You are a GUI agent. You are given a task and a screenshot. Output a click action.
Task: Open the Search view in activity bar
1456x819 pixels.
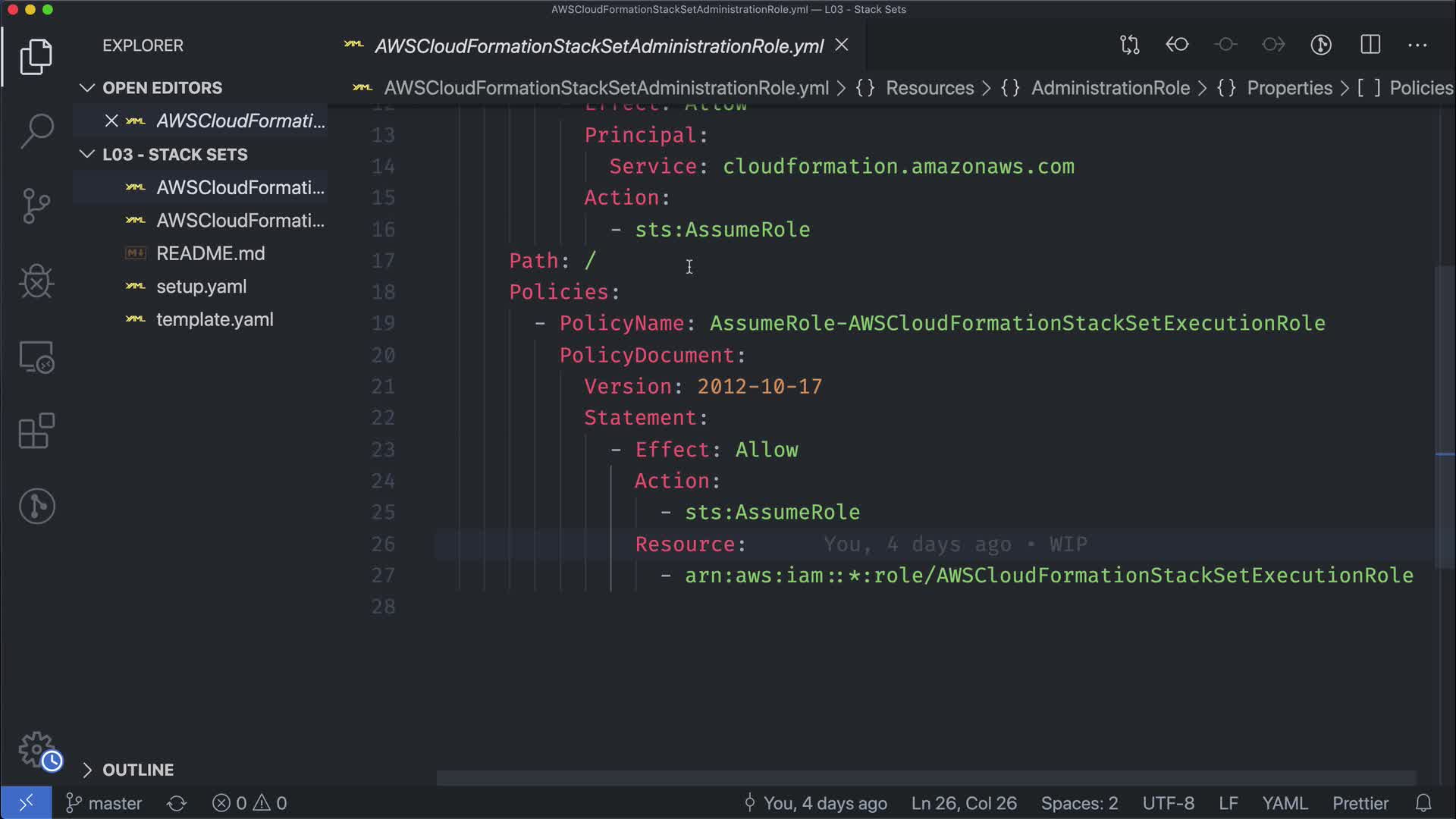[x=36, y=130]
